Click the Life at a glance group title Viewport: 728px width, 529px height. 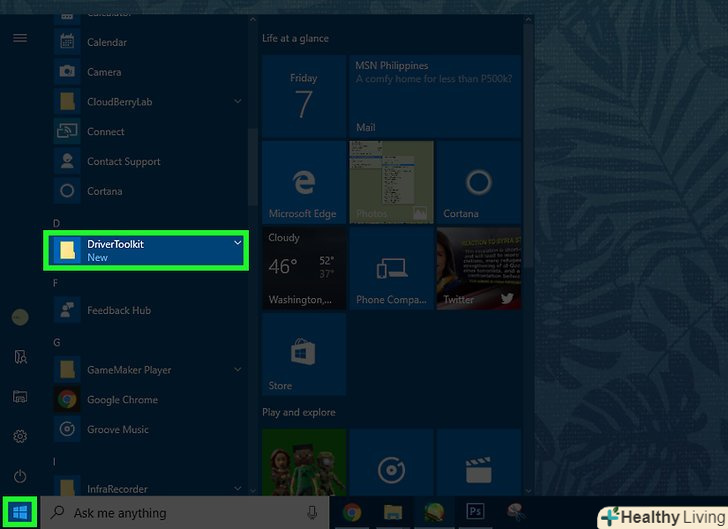click(x=295, y=39)
